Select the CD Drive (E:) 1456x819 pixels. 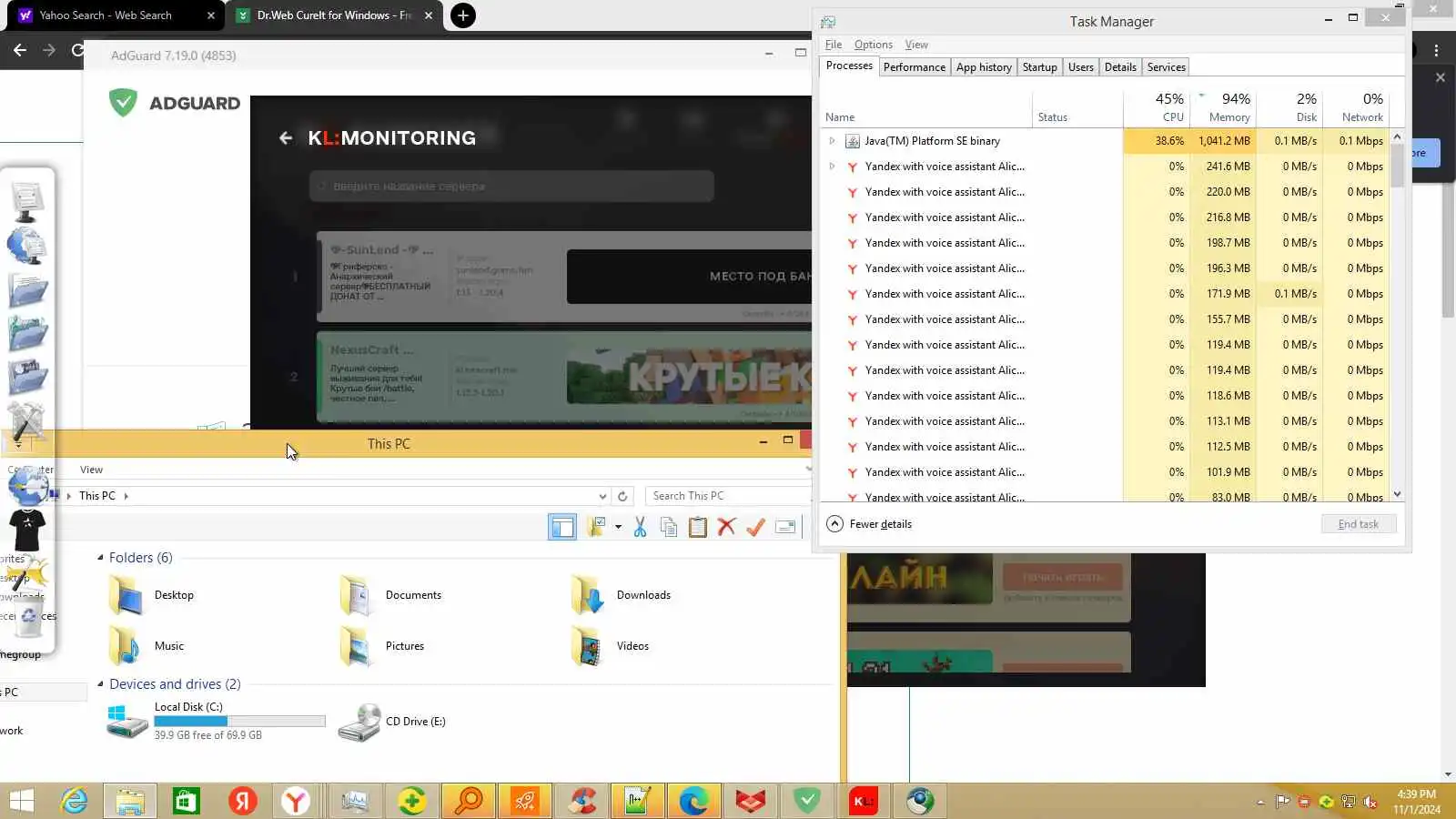[392, 722]
